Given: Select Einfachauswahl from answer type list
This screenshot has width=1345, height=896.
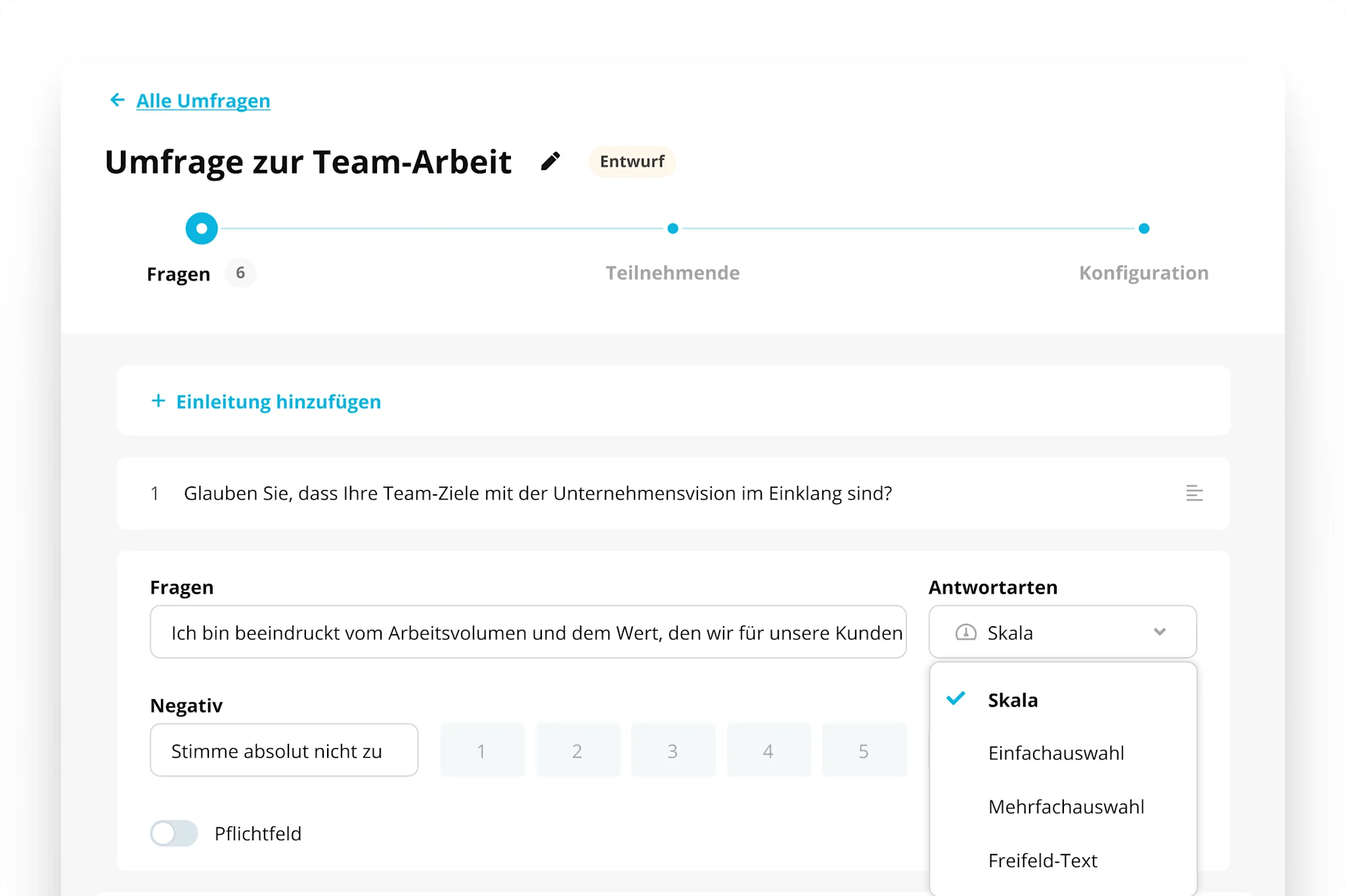Looking at the screenshot, I should (1055, 753).
